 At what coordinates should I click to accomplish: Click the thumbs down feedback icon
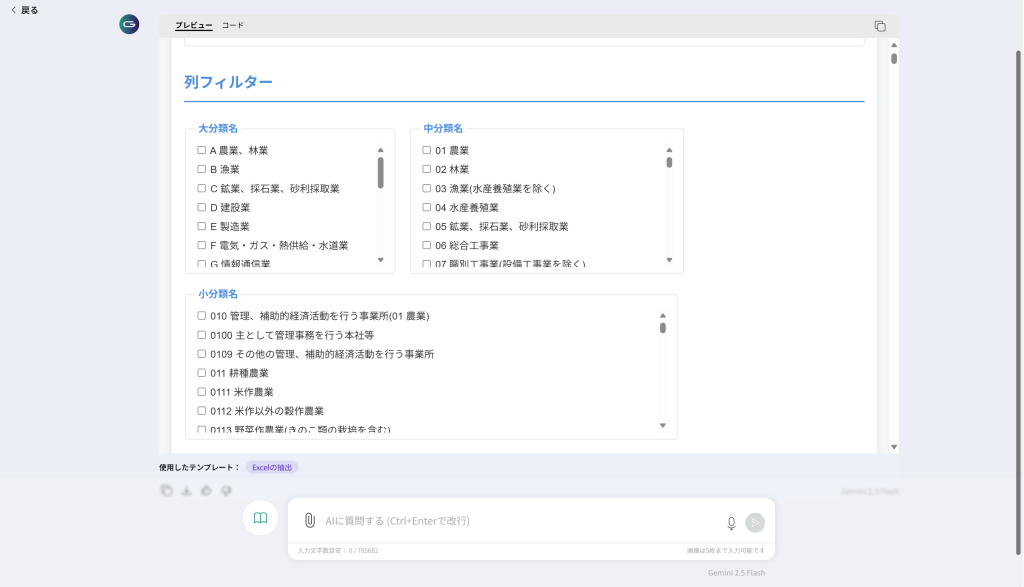(x=226, y=490)
